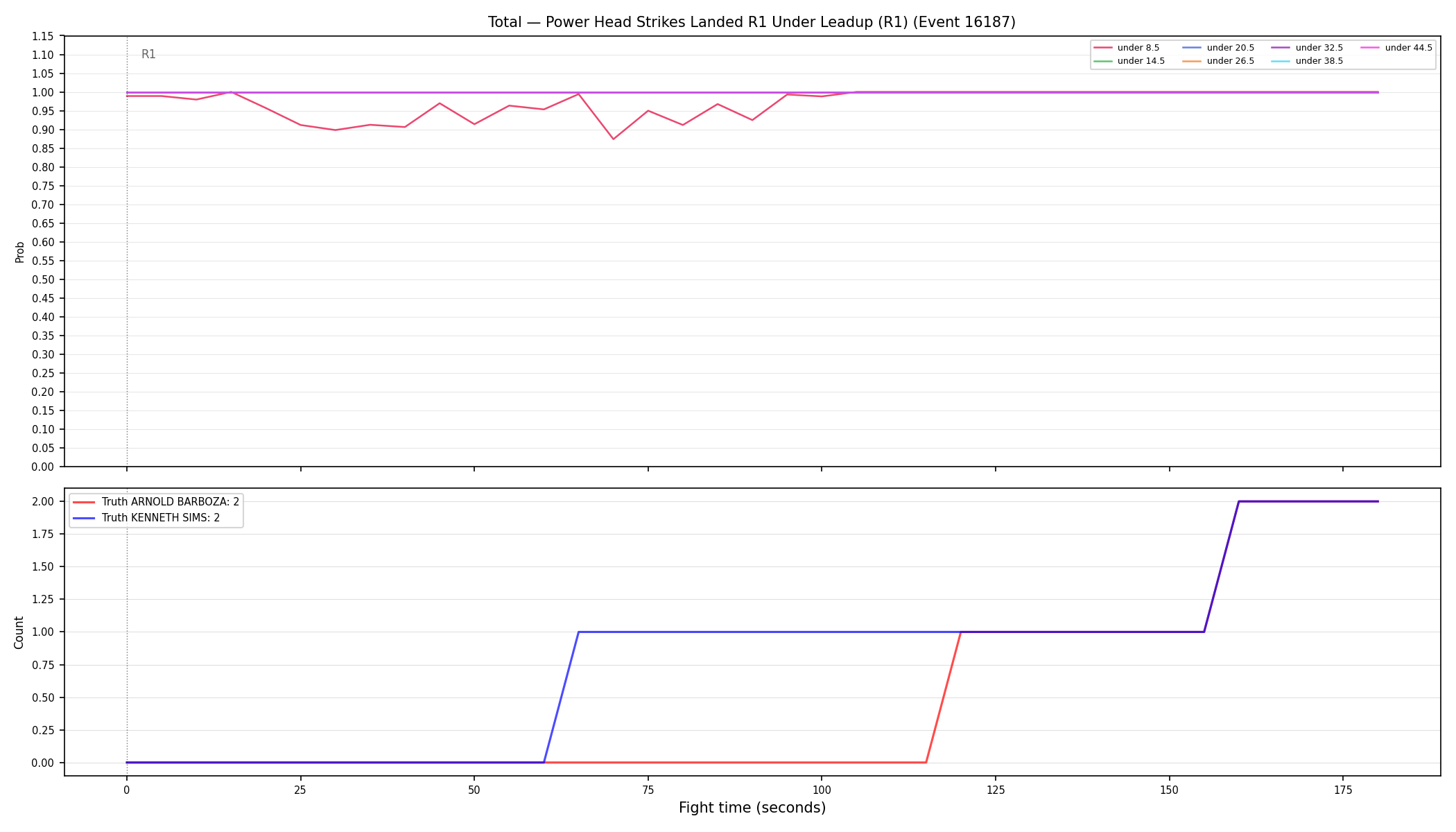Image resolution: width=1456 pixels, height=832 pixels.
Task: Click the Prob axis tick label '1.10'
Action: pyautogui.click(x=43, y=55)
